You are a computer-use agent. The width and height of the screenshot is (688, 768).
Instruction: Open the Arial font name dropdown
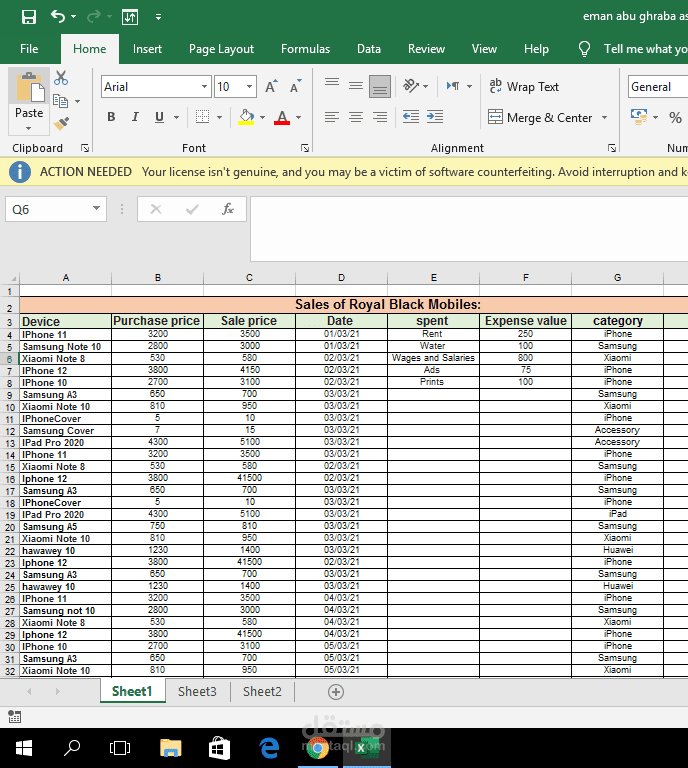(x=204, y=87)
